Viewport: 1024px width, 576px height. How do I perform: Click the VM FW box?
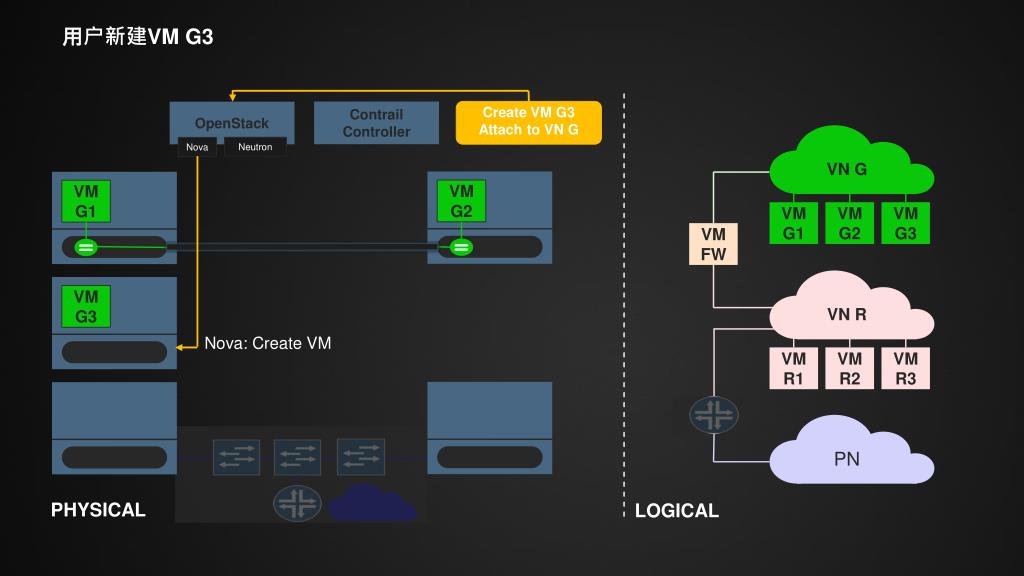pyautogui.click(x=713, y=244)
